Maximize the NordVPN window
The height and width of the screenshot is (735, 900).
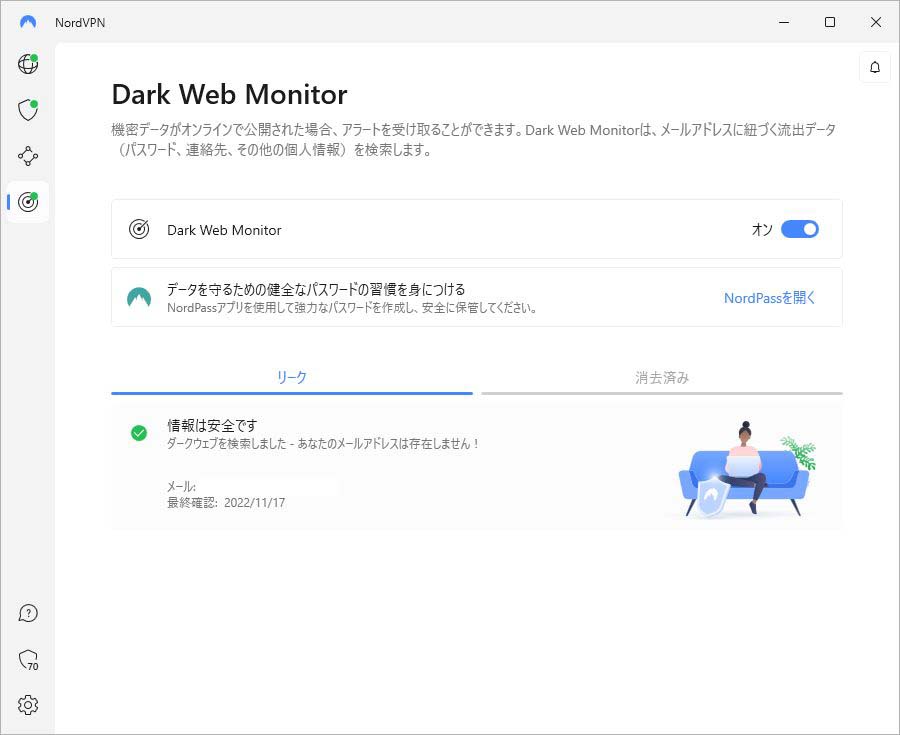(830, 22)
